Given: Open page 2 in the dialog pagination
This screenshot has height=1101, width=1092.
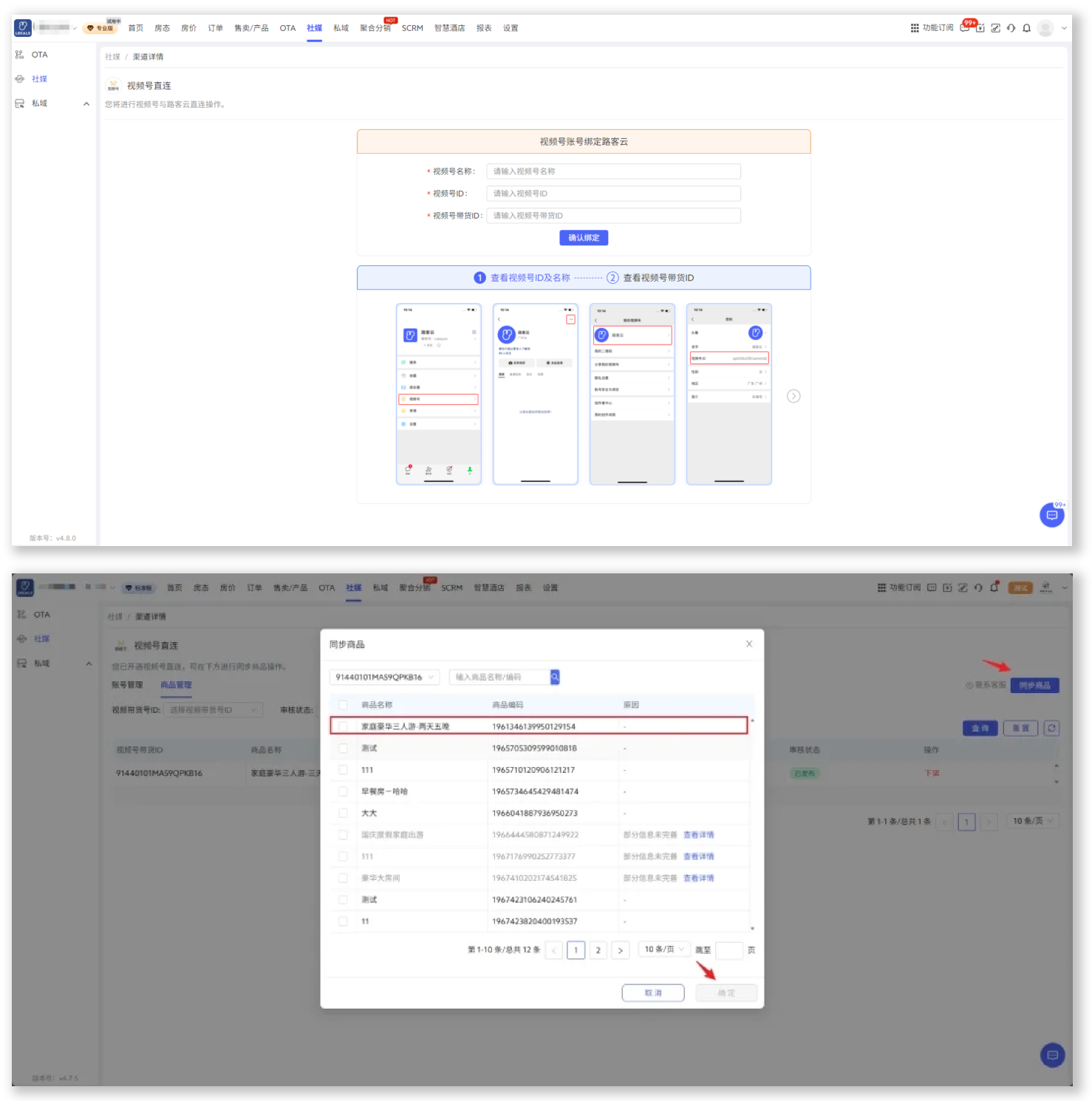Looking at the screenshot, I should click(x=598, y=950).
